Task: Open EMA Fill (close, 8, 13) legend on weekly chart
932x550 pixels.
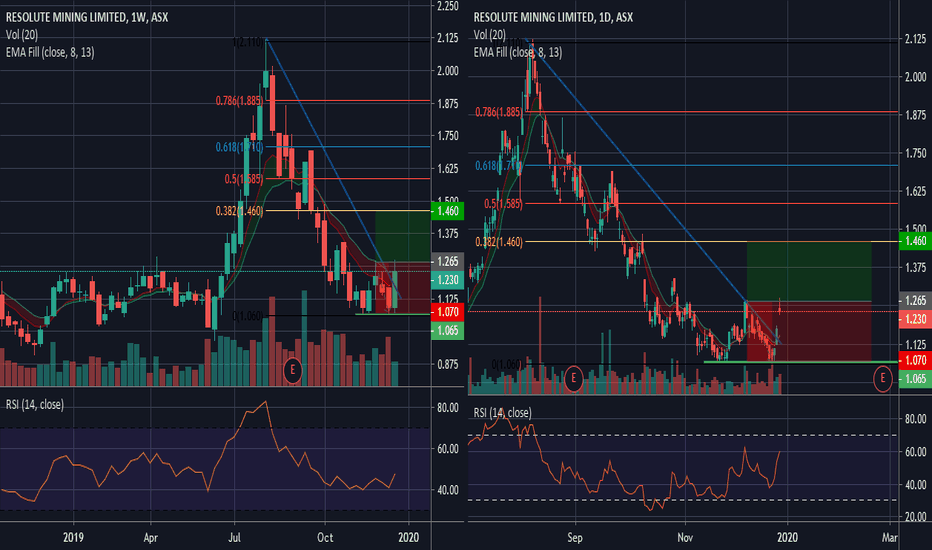Action: pyautogui.click(x=50, y=52)
